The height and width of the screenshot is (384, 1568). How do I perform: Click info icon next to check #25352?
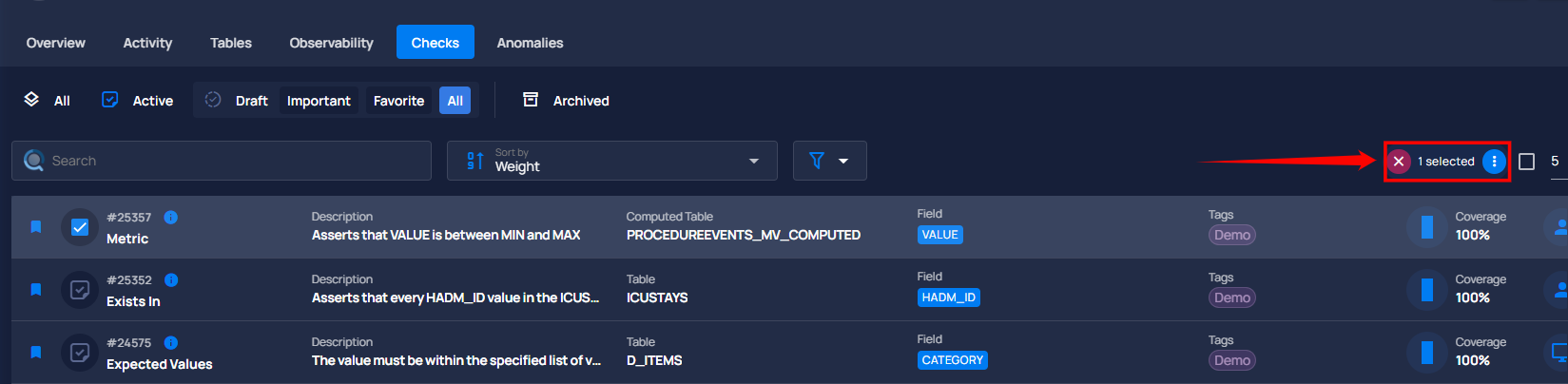tap(171, 279)
